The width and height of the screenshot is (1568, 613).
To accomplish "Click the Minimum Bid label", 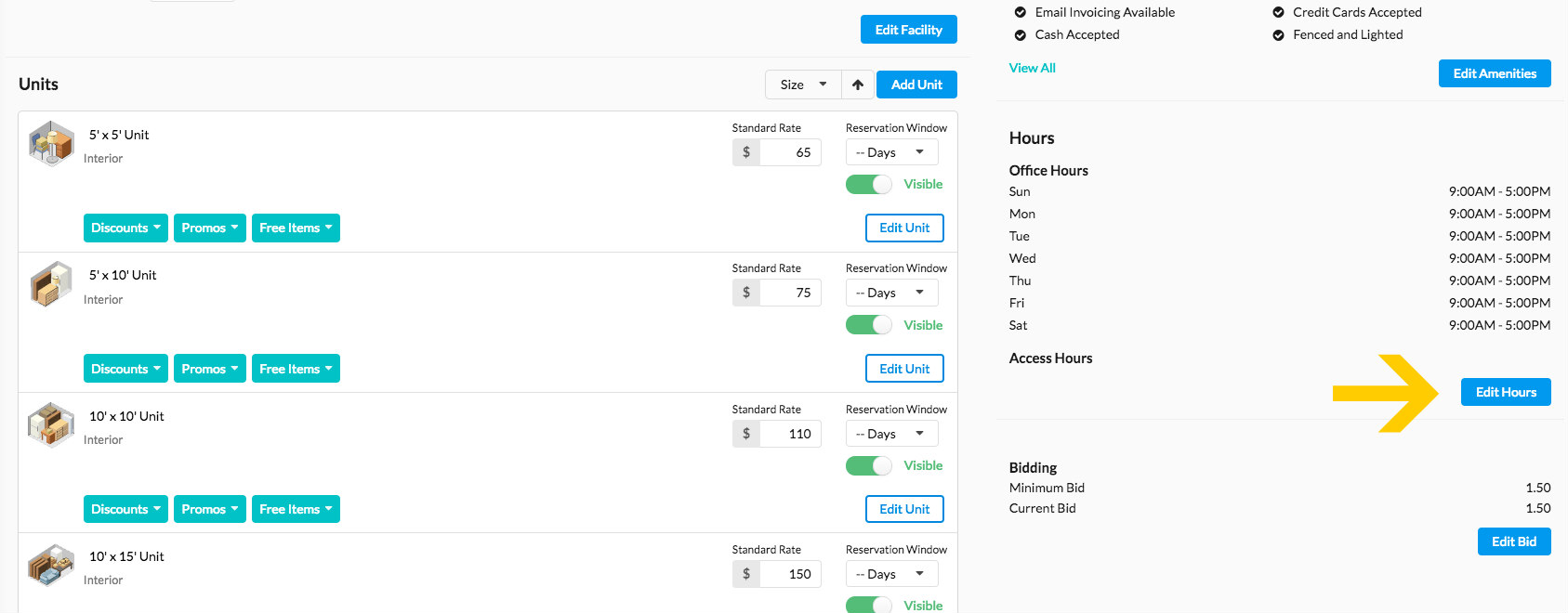I will pyautogui.click(x=1048, y=488).
